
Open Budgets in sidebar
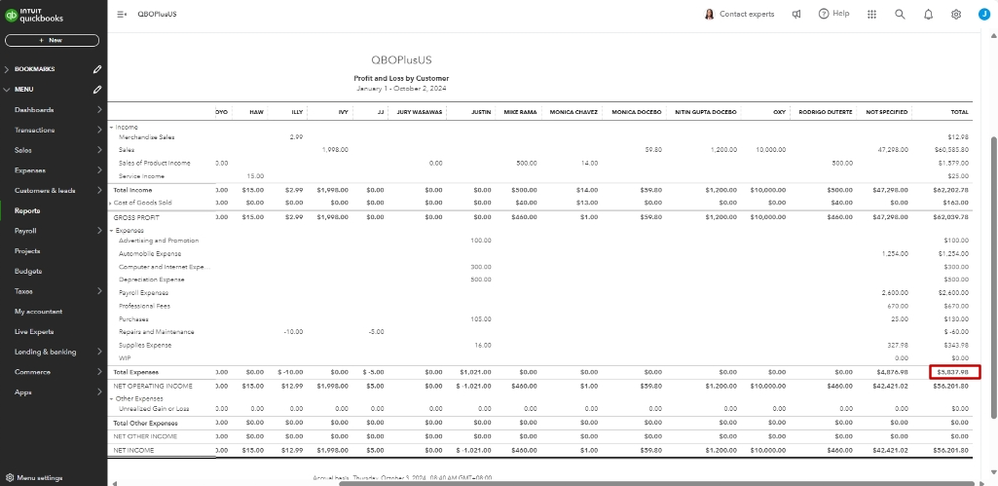pos(28,271)
